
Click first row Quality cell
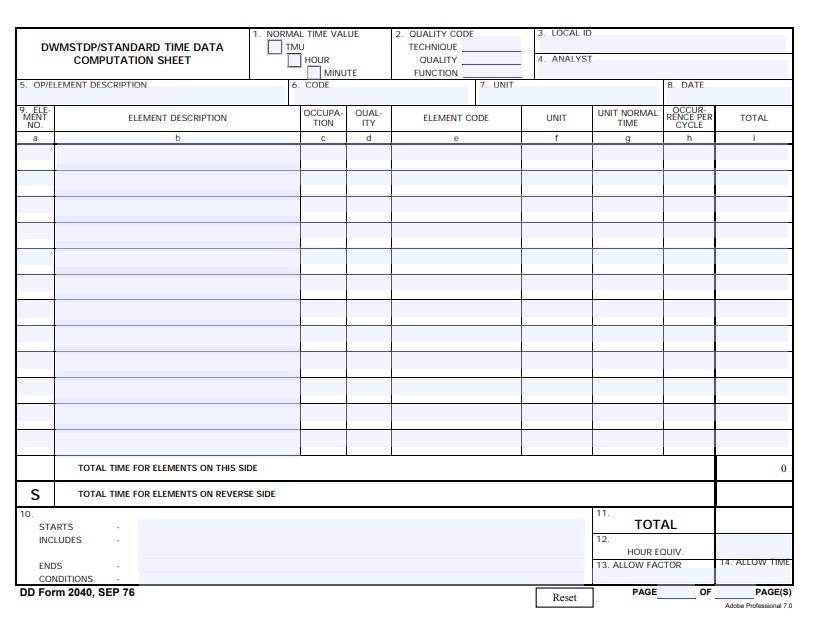coord(369,153)
